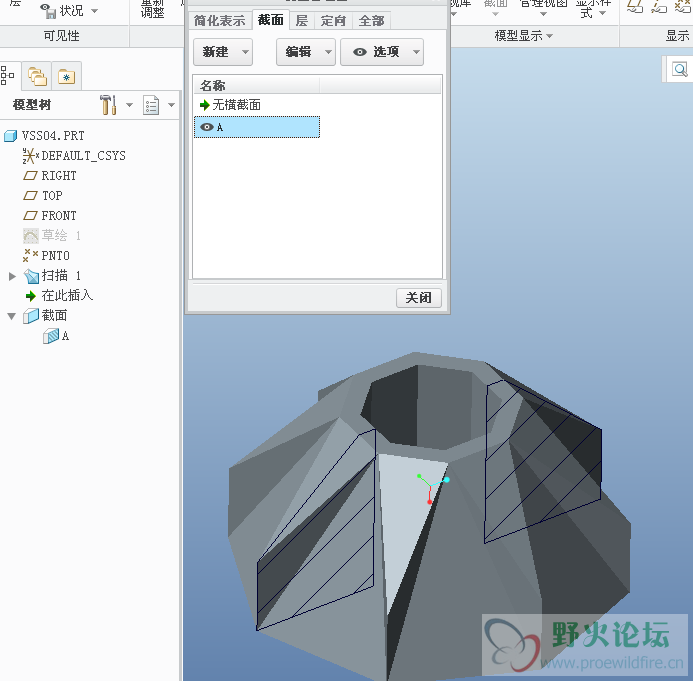The width and height of the screenshot is (693, 681).
Task: Click the model tree settings hammer icon
Action: click(x=108, y=105)
